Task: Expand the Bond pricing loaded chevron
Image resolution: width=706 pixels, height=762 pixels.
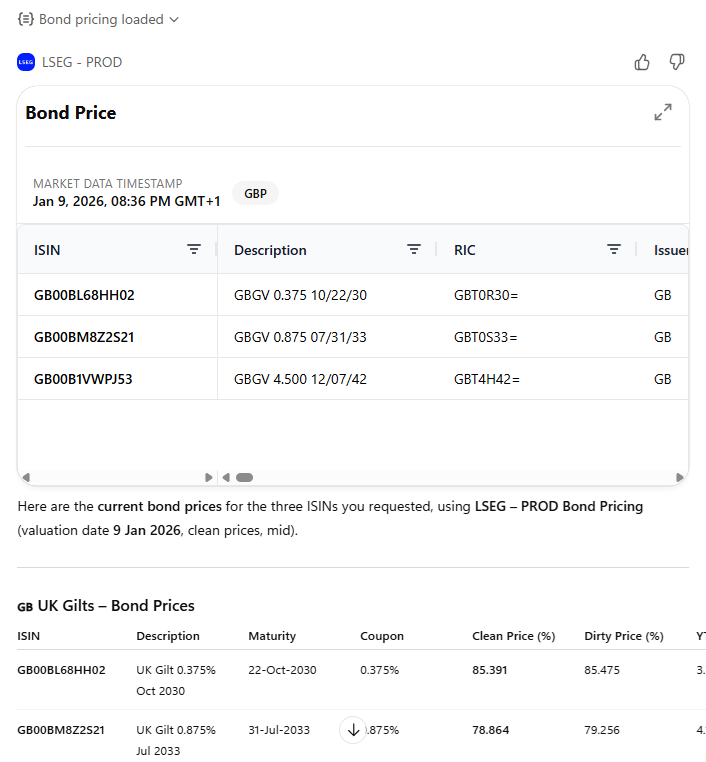Action: tap(174, 19)
